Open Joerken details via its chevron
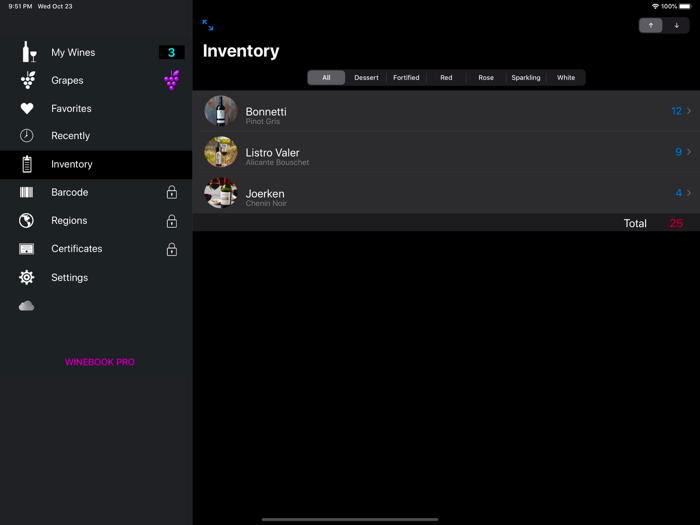The height and width of the screenshot is (525, 700). pos(689,193)
